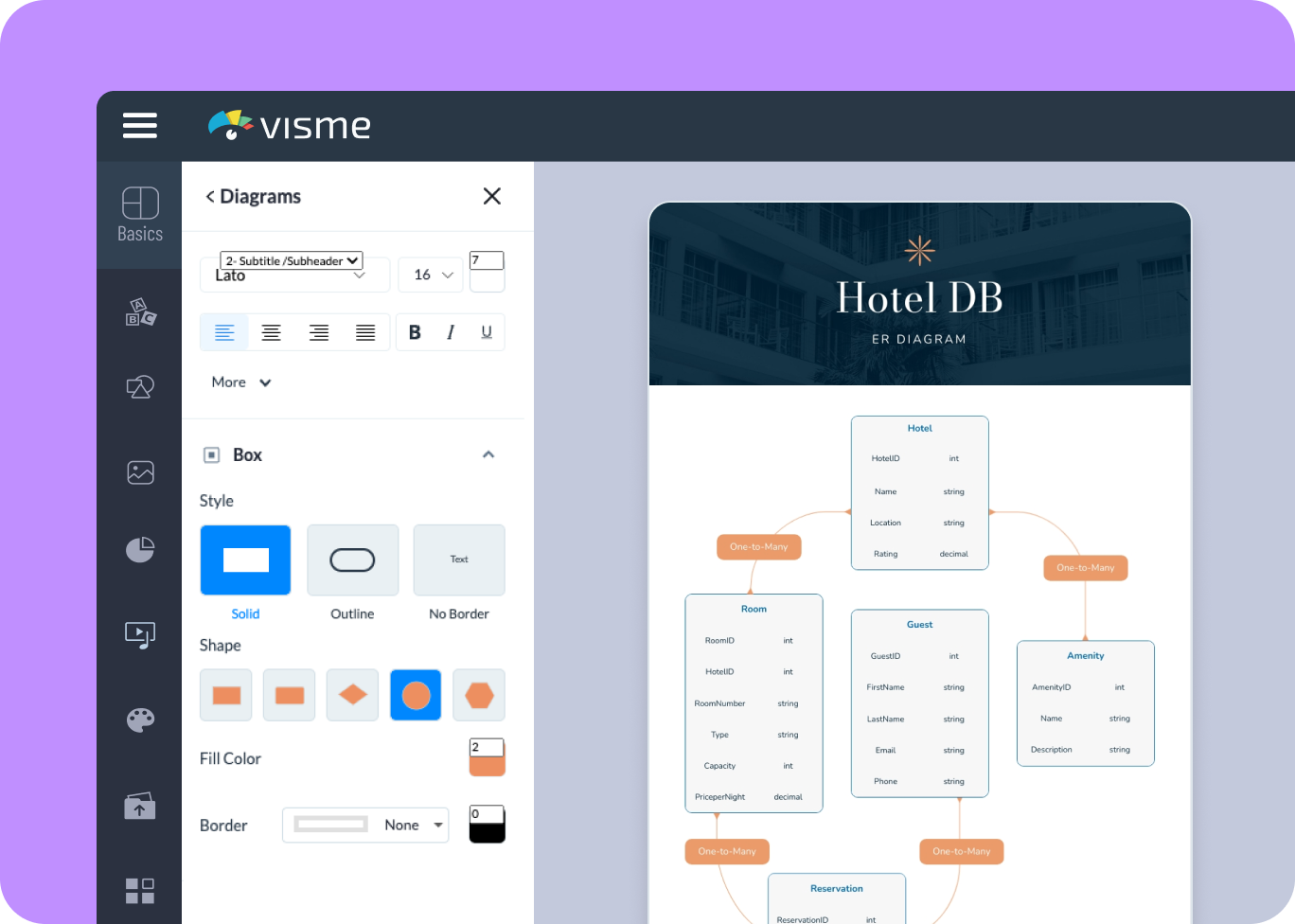The height and width of the screenshot is (924, 1295).
Task: Expand the More text options
Action: point(241,382)
